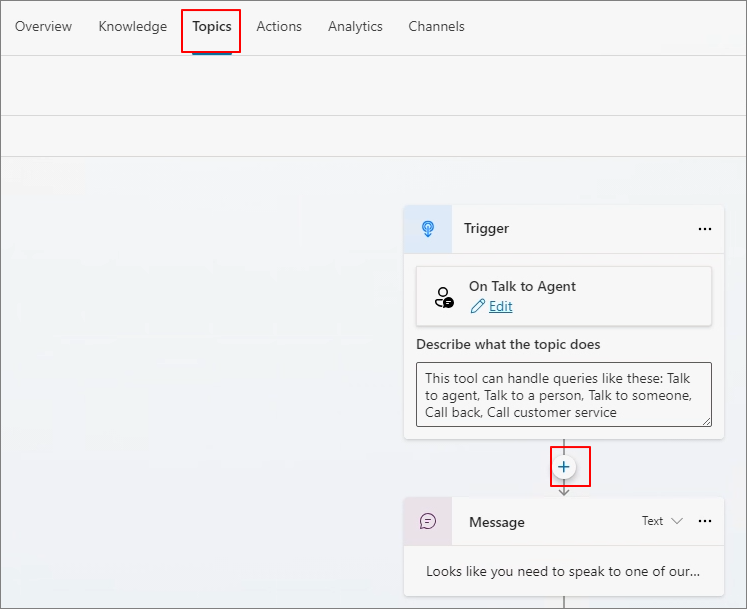Viewport: 747px width, 609px height.
Task: Switch to the Channels tab
Action: (436, 26)
